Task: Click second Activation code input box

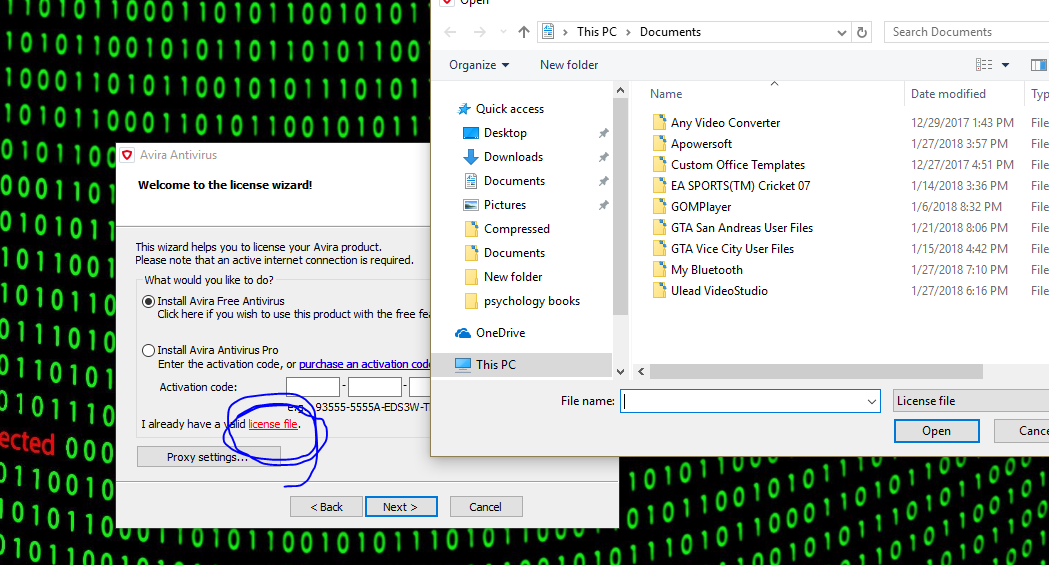Action: click(x=375, y=386)
